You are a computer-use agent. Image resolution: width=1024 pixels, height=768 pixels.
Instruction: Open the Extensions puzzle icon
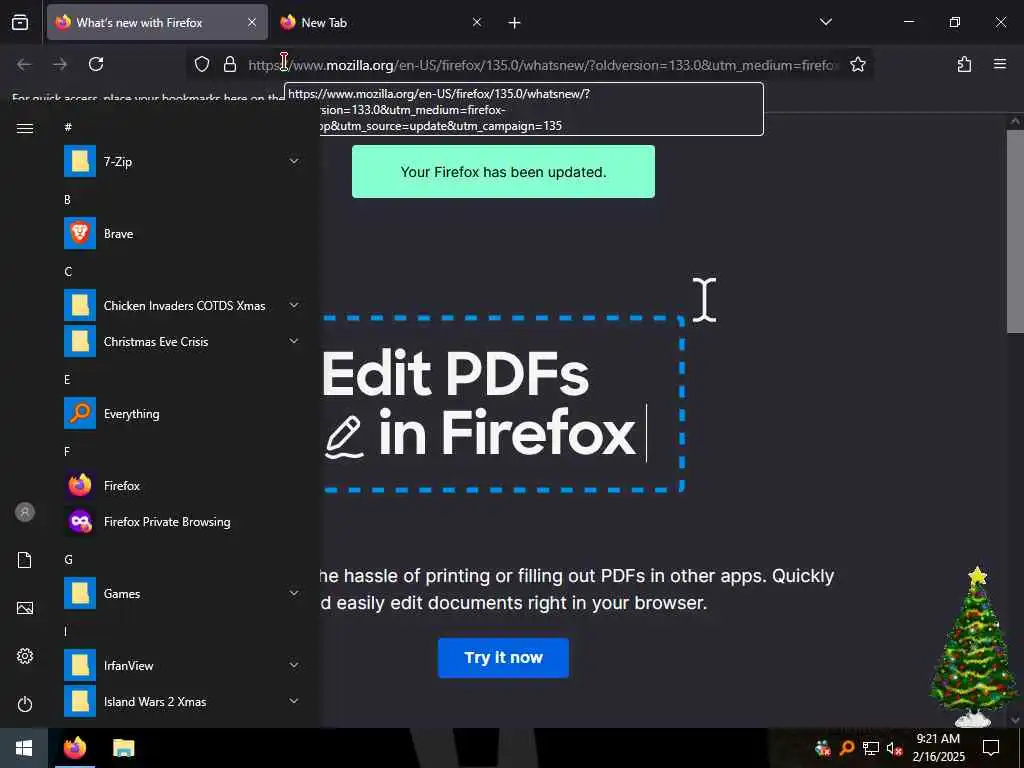pyautogui.click(x=964, y=64)
